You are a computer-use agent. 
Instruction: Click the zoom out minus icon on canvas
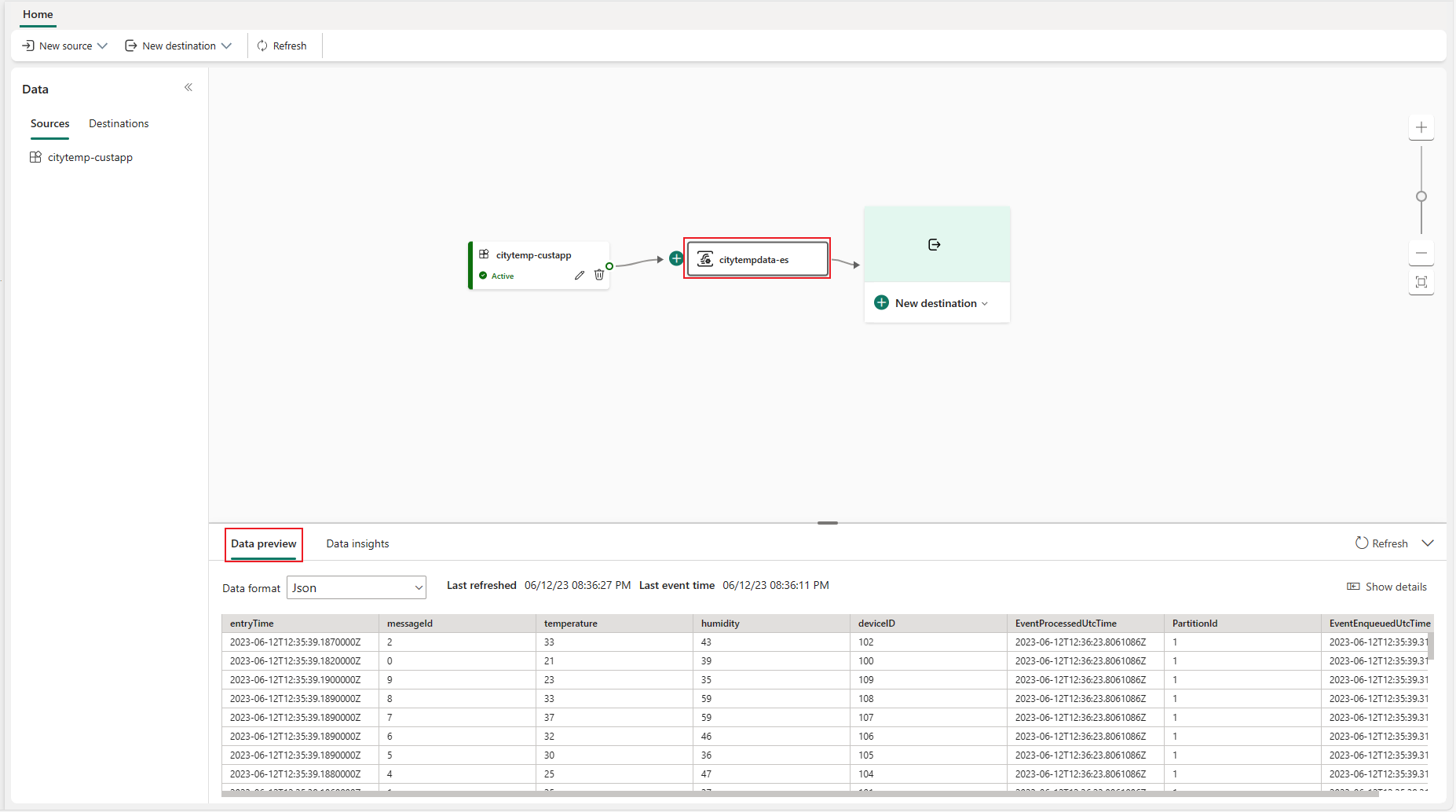coord(1421,253)
